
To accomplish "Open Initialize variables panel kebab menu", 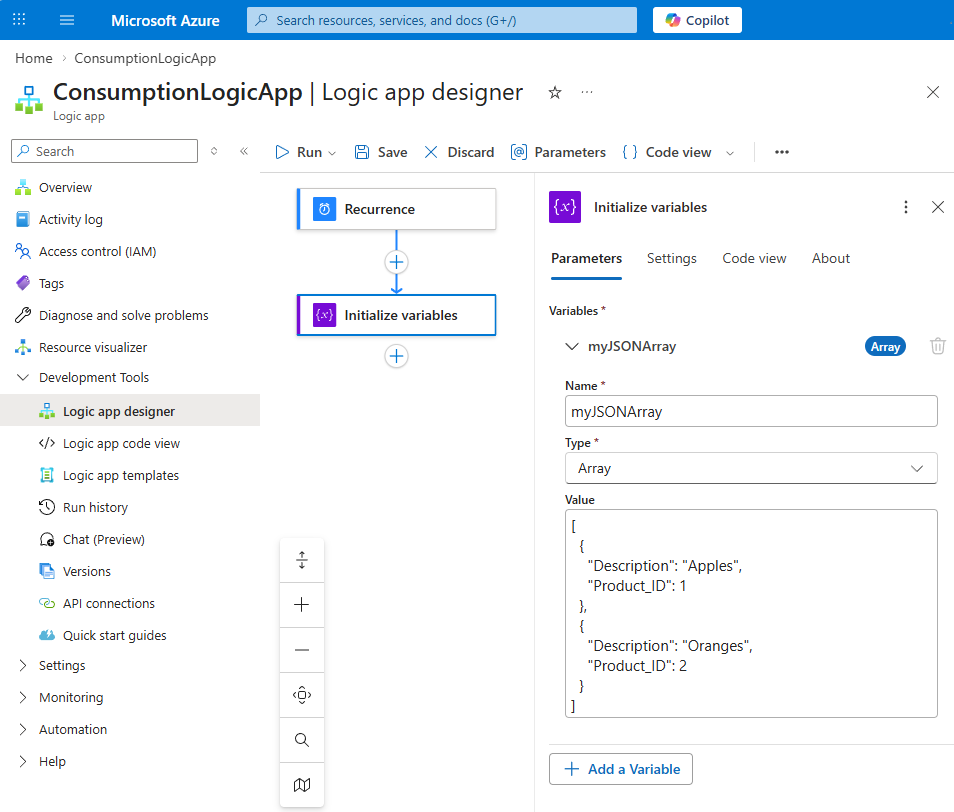I will (906, 207).
